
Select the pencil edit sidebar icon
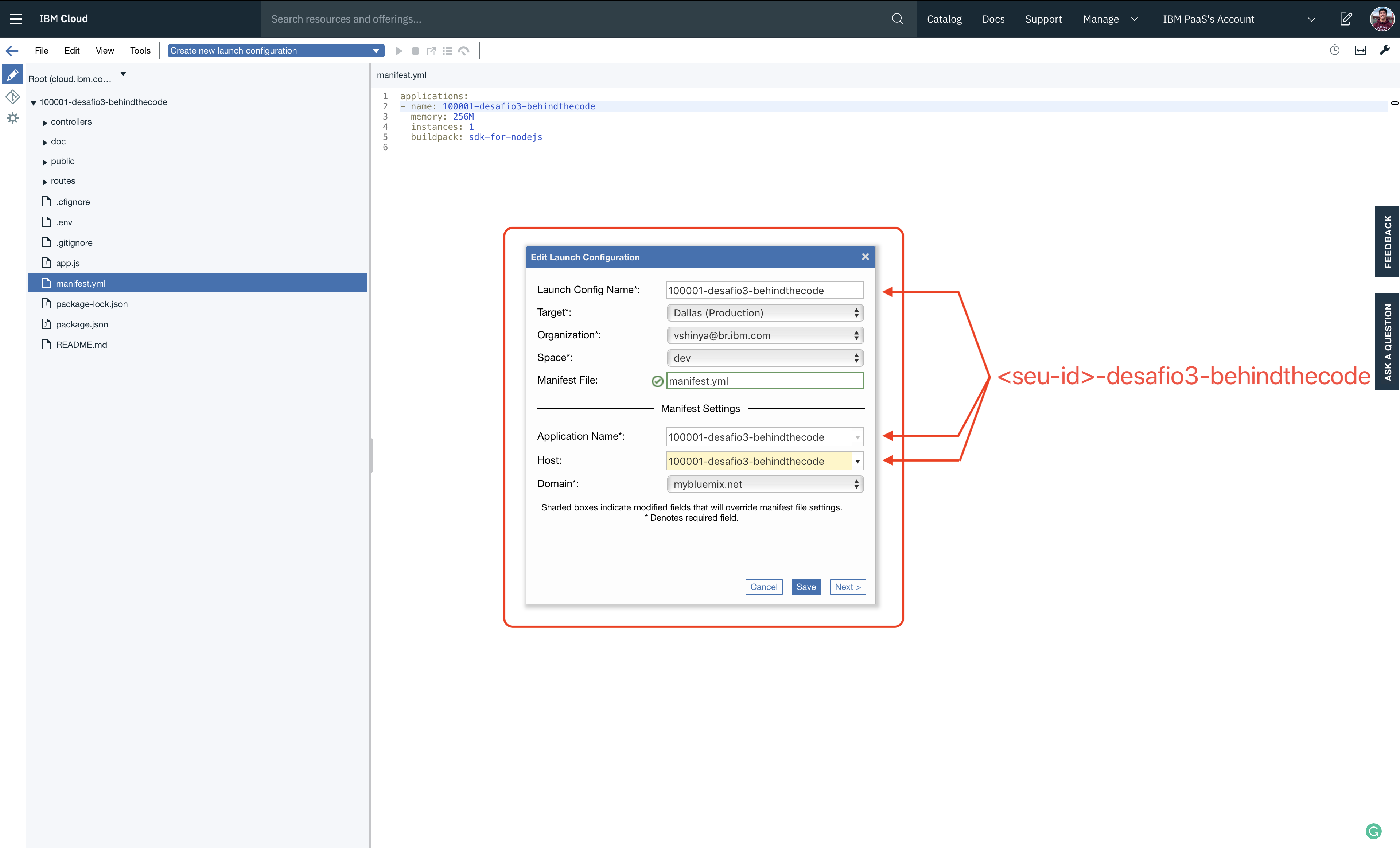12,74
